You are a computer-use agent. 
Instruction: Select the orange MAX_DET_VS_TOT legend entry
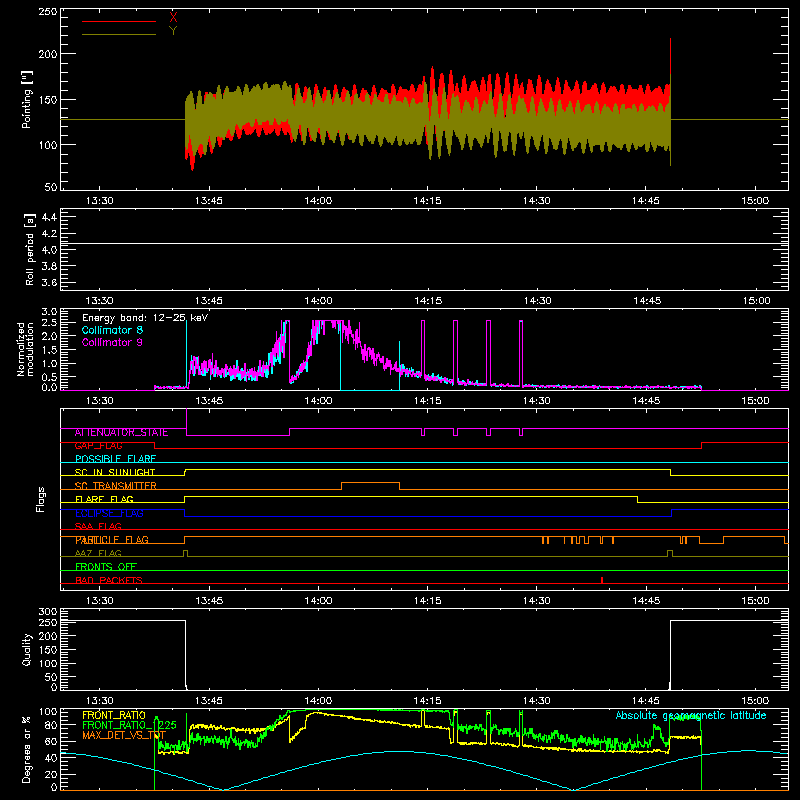(x=124, y=735)
